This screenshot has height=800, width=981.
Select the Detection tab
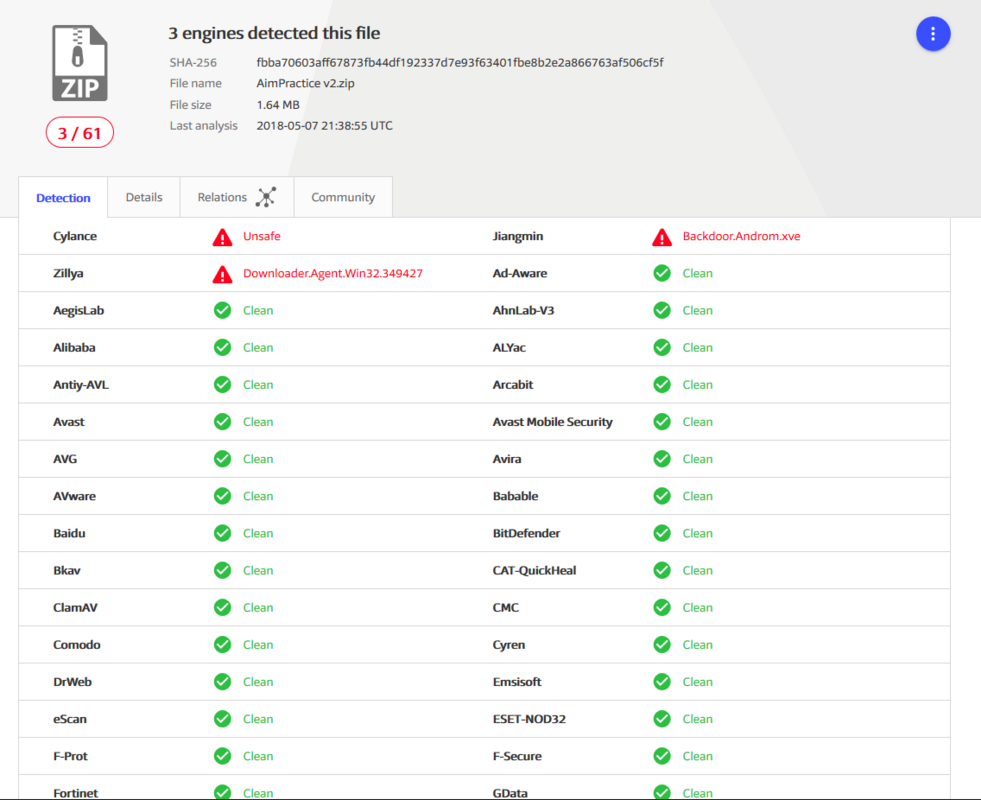(x=63, y=198)
